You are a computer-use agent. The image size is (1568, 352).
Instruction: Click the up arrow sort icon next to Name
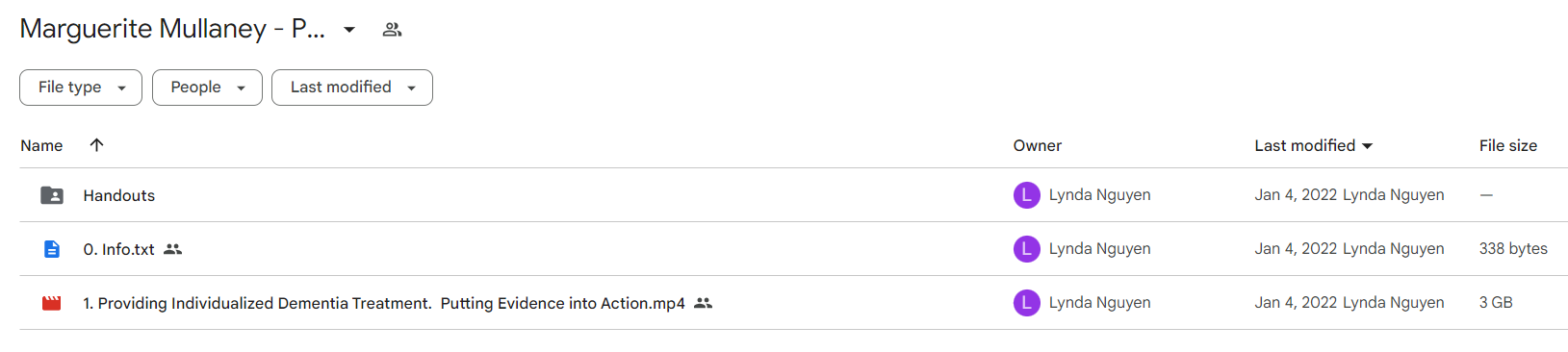point(96,145)
